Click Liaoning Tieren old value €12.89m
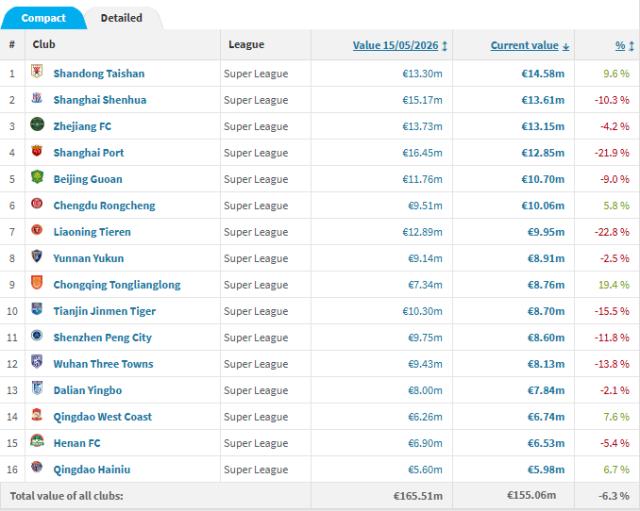 (422, 232)
